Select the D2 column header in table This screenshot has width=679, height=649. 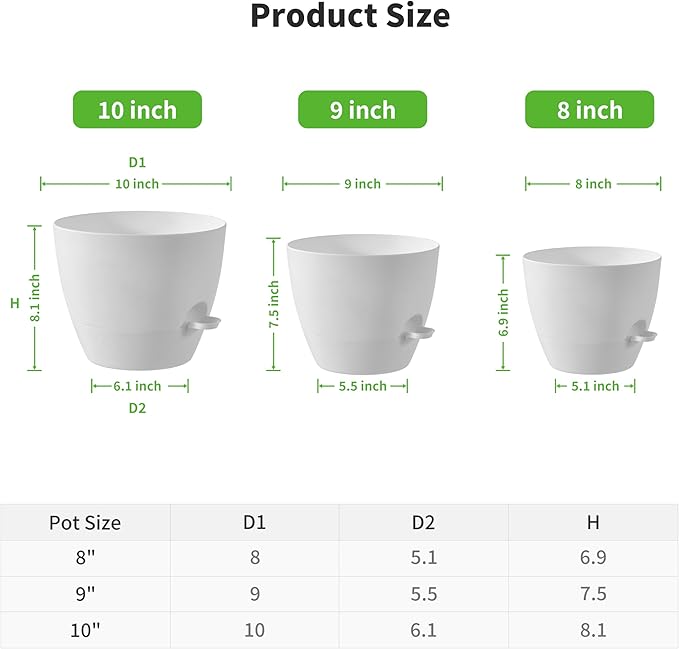pos(424,522)
